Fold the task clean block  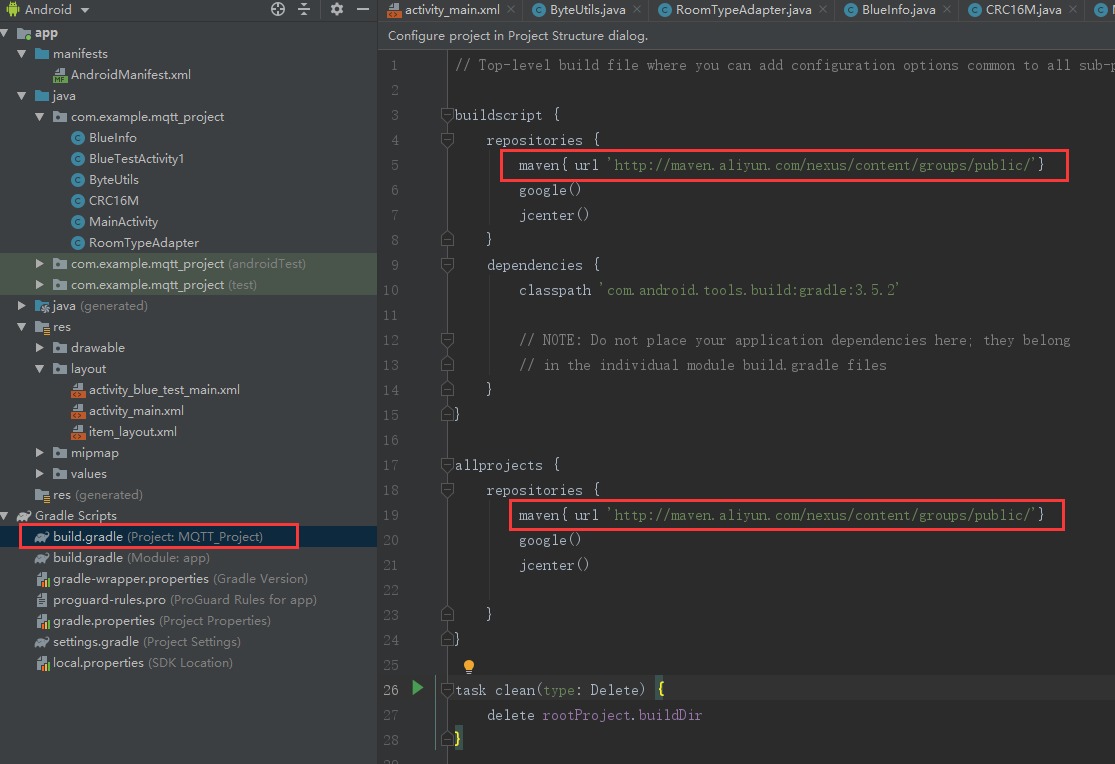pyautogui.click(x=447, y=689)
